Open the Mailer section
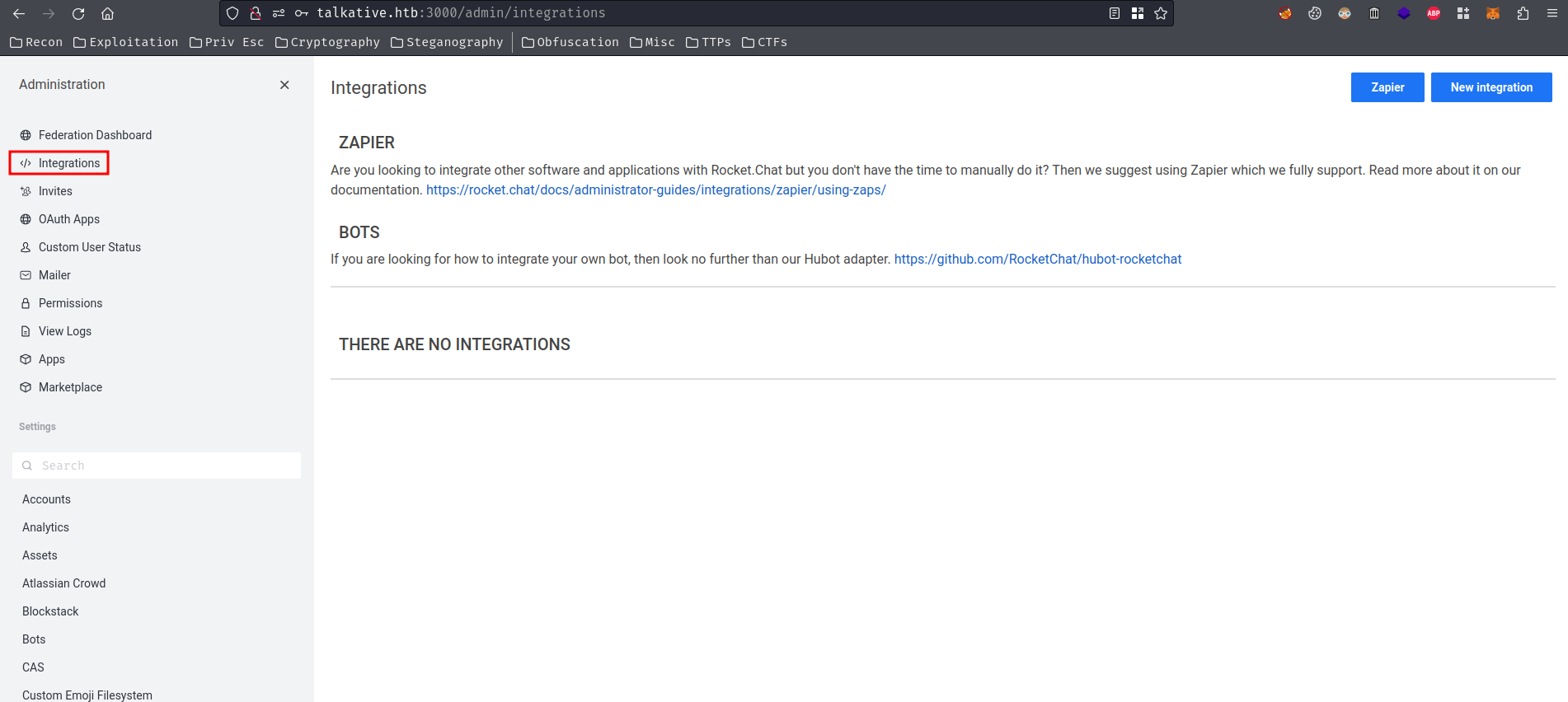The height and width of the screenshot is (702, 1568). (54, 275)
